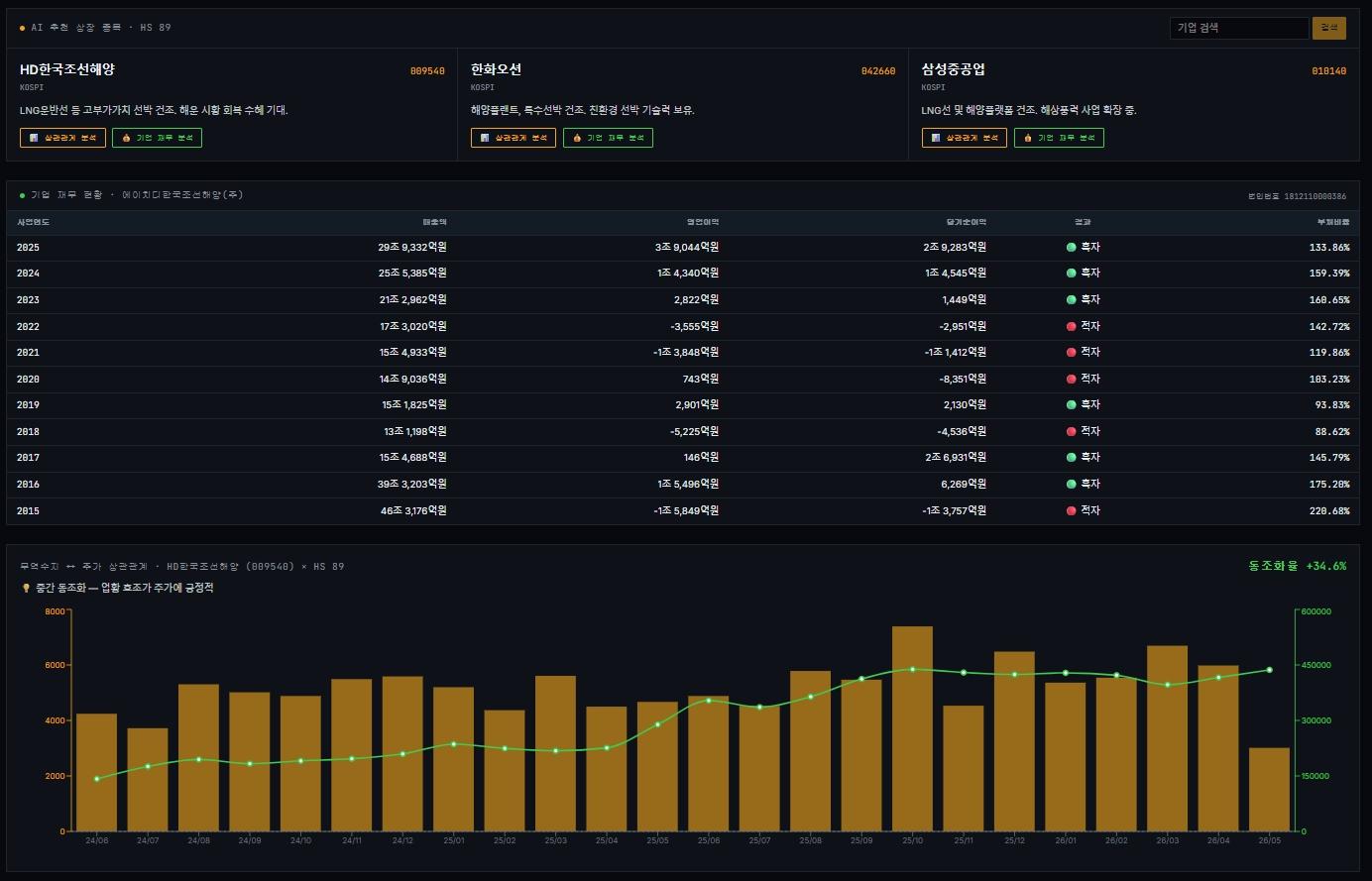Image resolution: width=1372 pixels, height=881 pixels.
Task: Click the red 적자 status dot for 2020
Action: (x=1071, y=379)
